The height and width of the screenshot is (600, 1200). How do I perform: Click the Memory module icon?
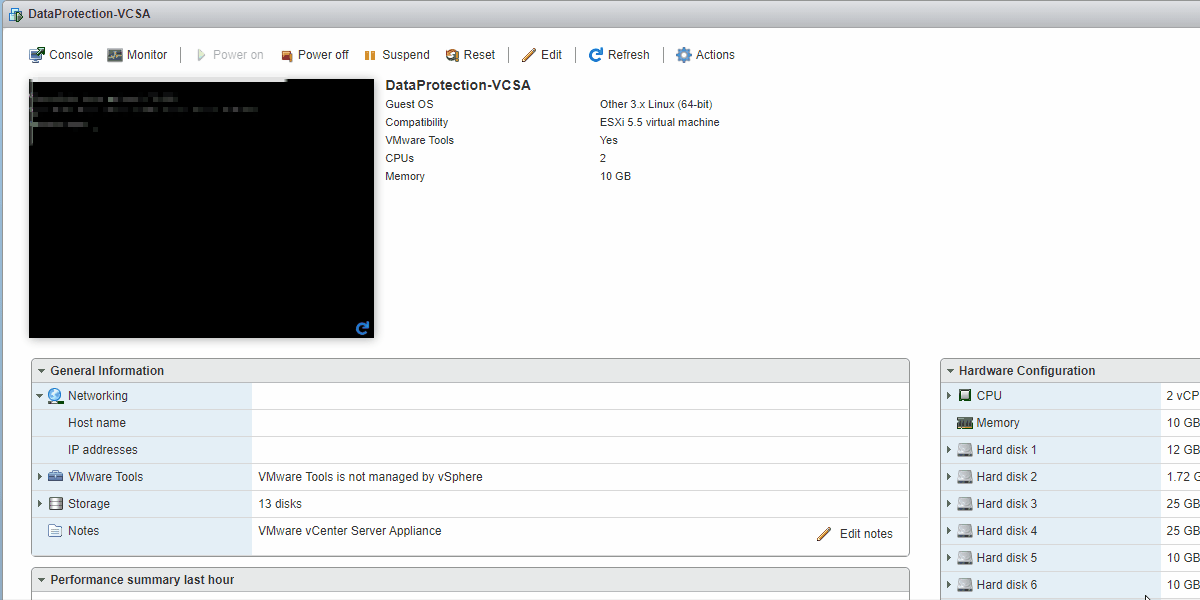pyautogui.click(x=965, y=423)
